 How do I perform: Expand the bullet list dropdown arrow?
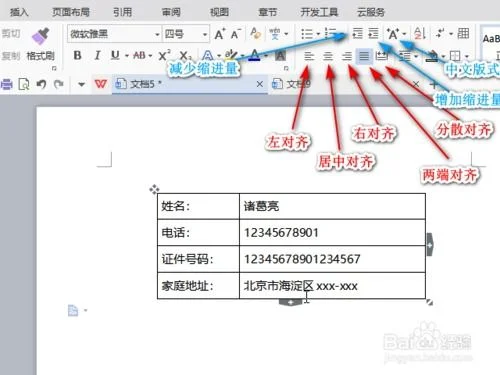pos(318,34)
